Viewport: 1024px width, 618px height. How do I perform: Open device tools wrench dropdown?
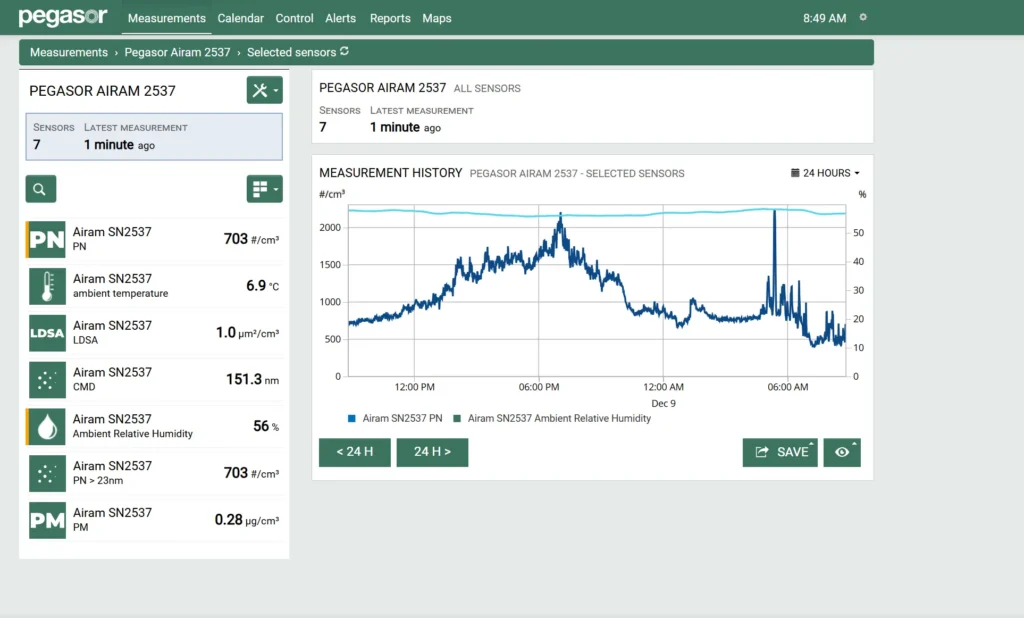click(264, 90)
